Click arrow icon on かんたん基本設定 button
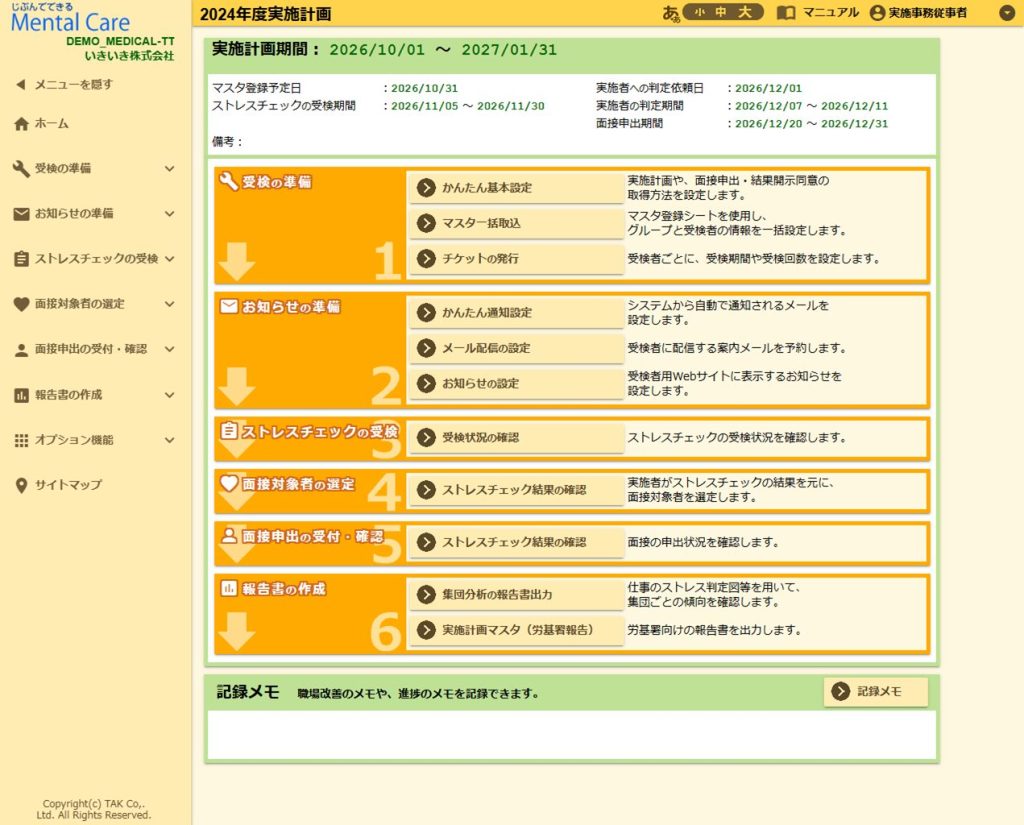The height and width of the screenshot is (825, 1024). point(426,188)
